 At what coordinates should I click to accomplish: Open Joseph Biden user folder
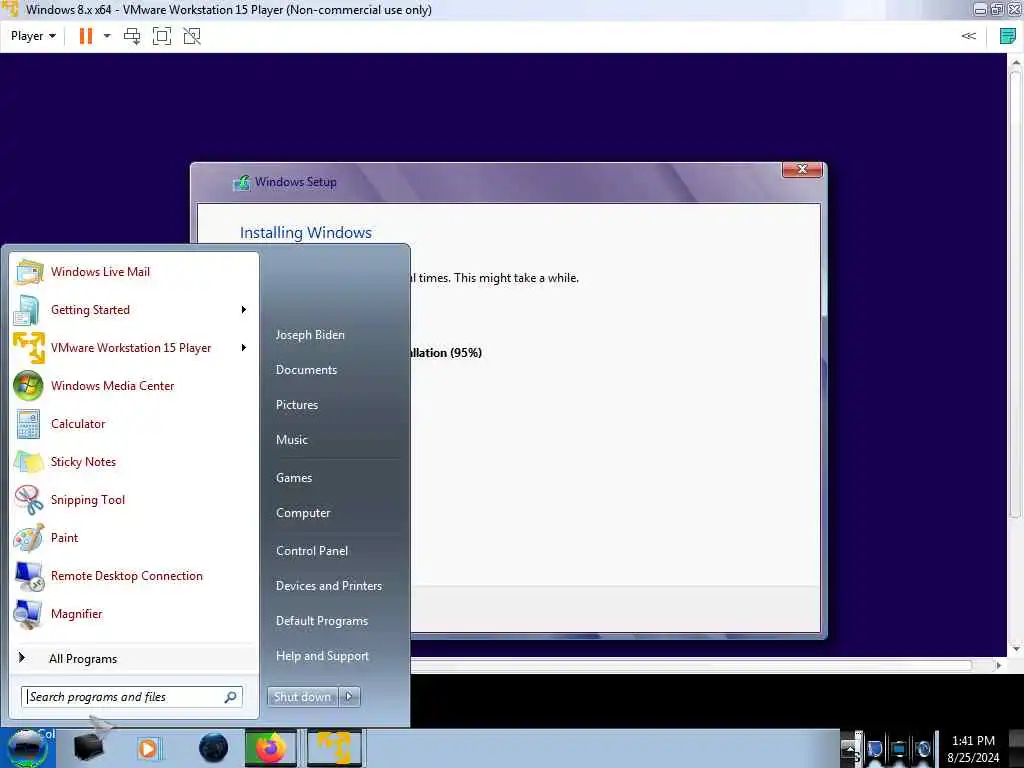coord(310,334)
